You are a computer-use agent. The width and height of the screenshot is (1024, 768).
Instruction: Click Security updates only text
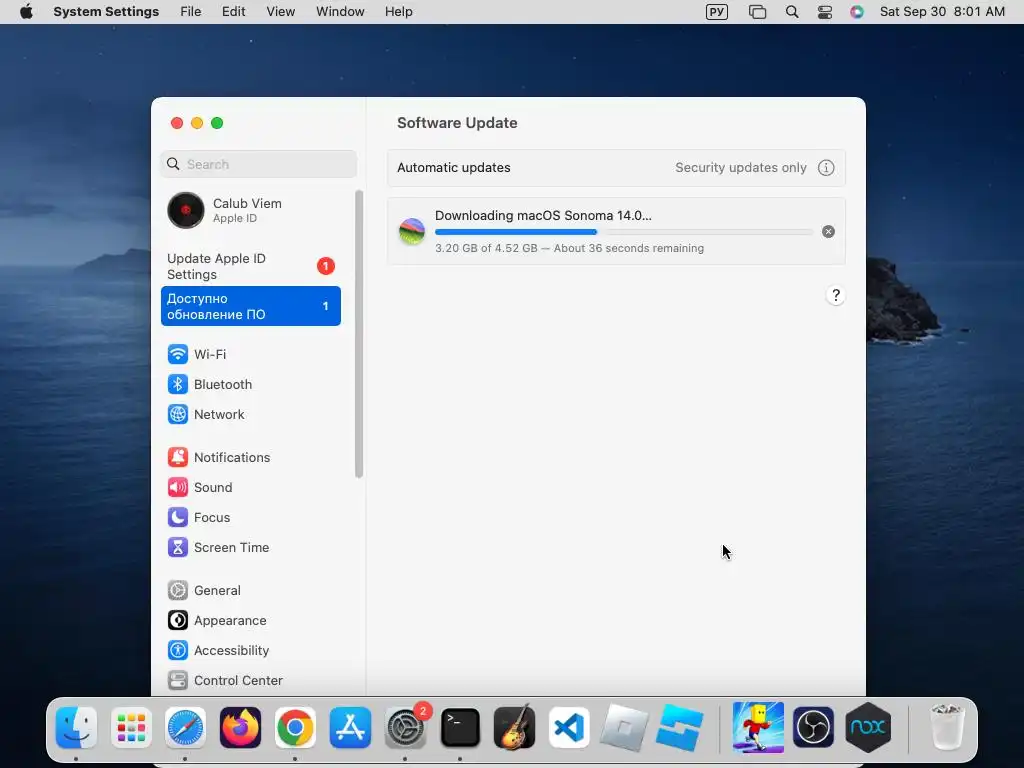tap(741, 168)
